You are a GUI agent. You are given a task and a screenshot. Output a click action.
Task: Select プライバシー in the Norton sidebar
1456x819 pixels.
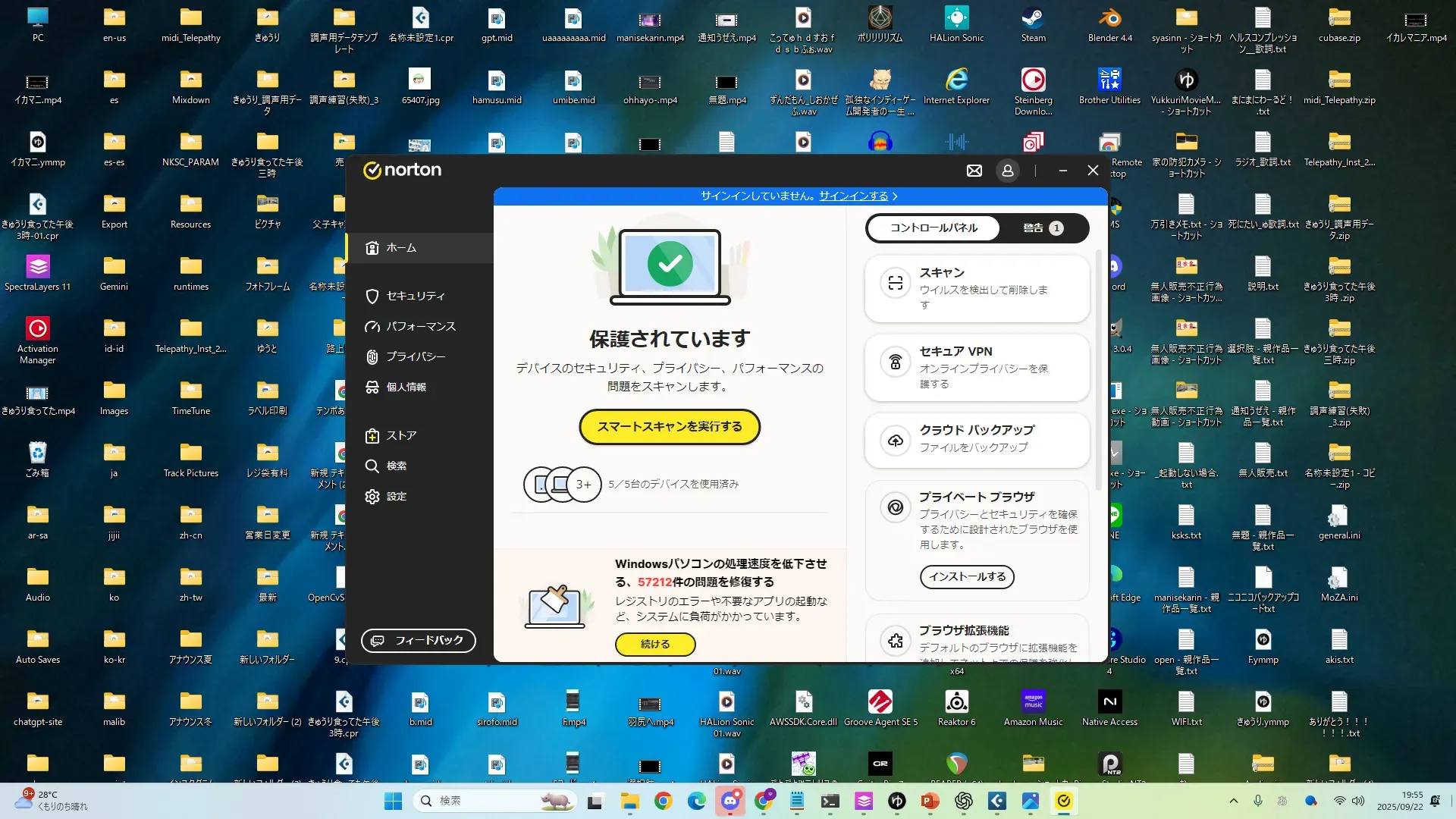click(415, 356)
